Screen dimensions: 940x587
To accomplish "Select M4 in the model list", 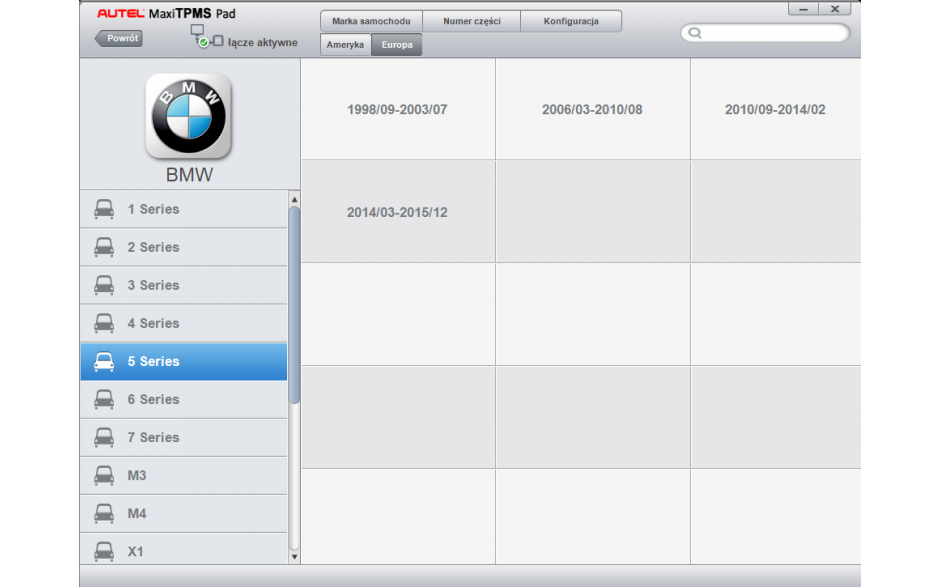I will coord(183,514).
